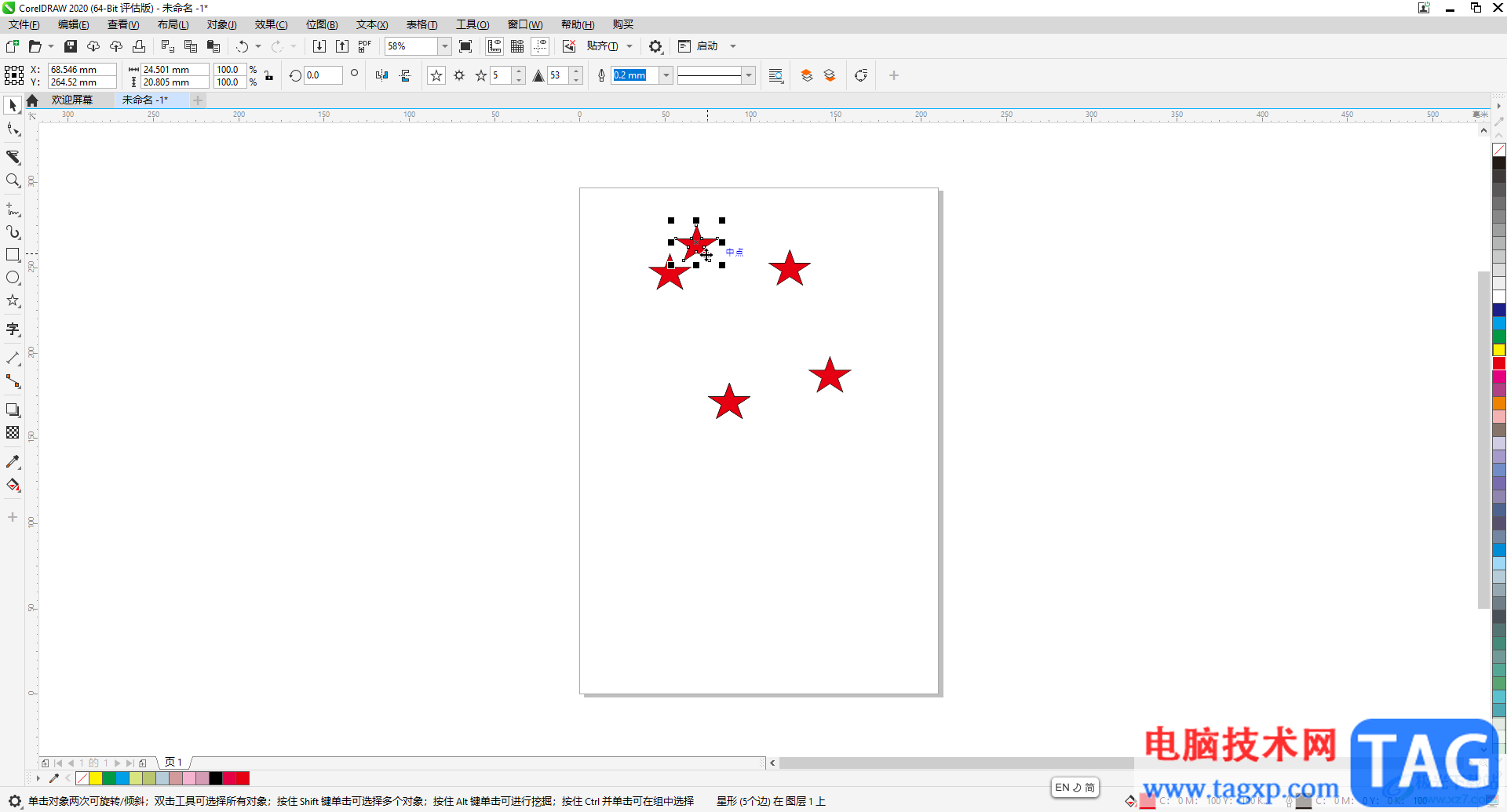Select the Interactive Fill tool
This screenshot has width=1507, height=812.
tap(13, 485)
